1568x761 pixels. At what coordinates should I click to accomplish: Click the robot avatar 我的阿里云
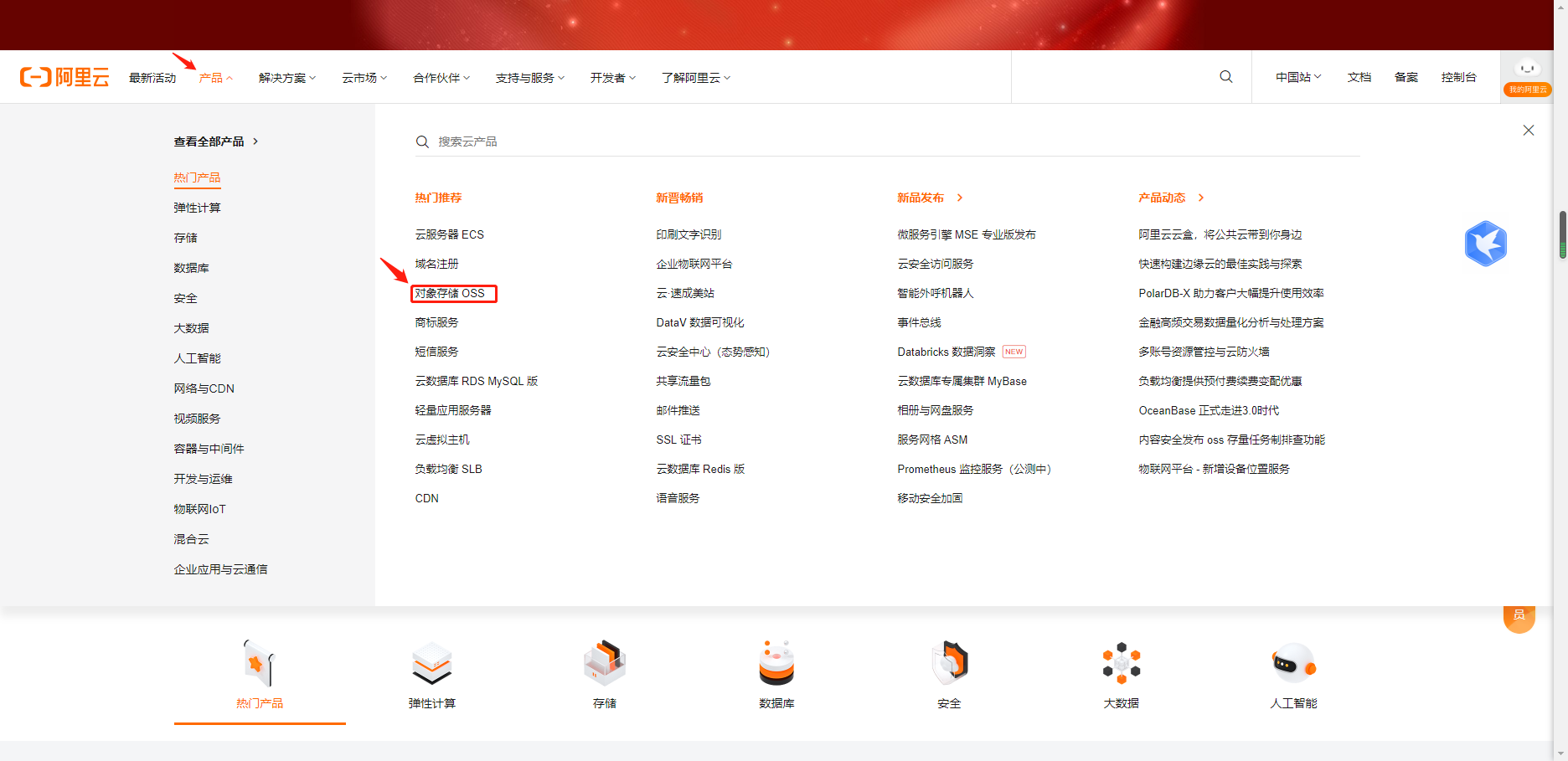[1528, 77]
